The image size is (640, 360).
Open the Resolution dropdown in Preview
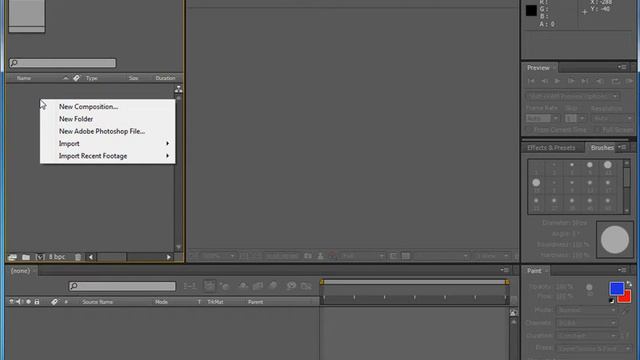(x=611, y=118)
